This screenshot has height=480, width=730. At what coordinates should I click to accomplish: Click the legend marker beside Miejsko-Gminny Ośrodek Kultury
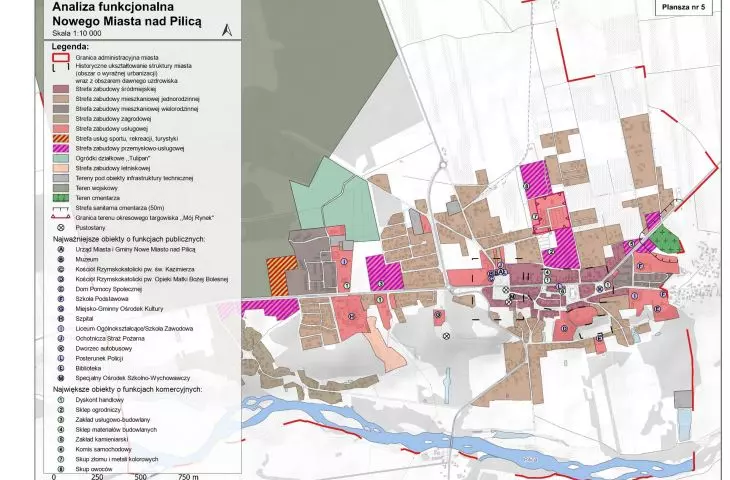61,309
